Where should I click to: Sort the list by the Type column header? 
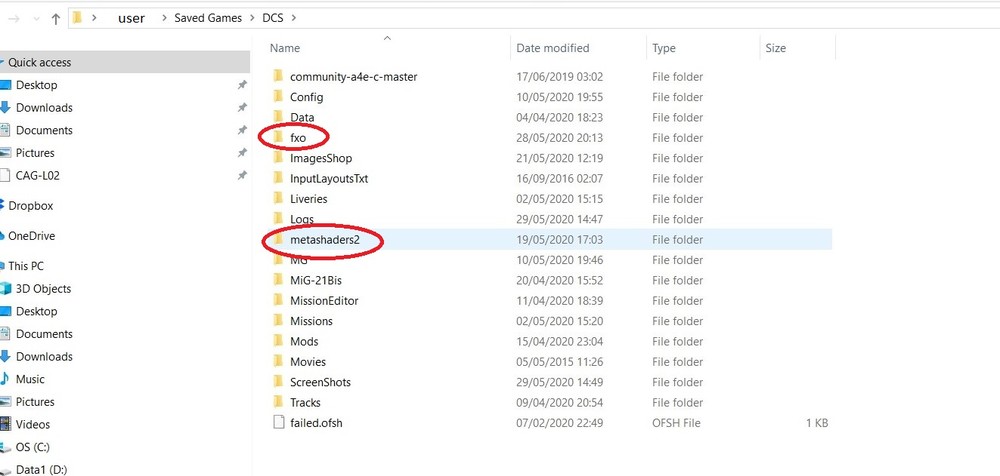point(664,48)
